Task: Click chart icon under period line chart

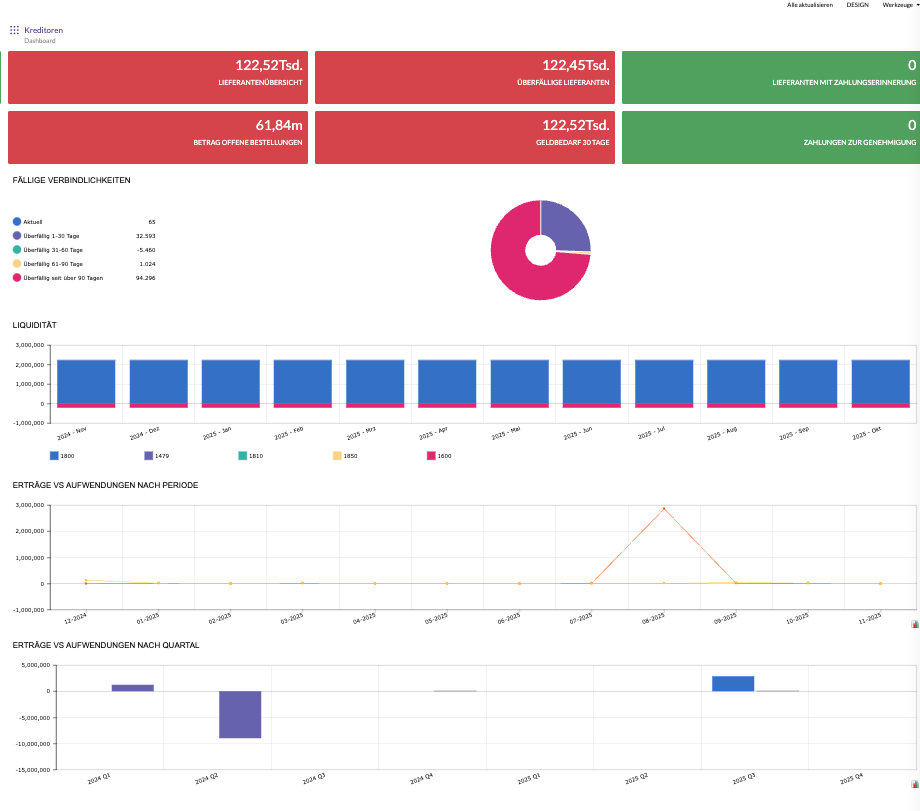Action: pyautogui.click(x=914, y=624)
